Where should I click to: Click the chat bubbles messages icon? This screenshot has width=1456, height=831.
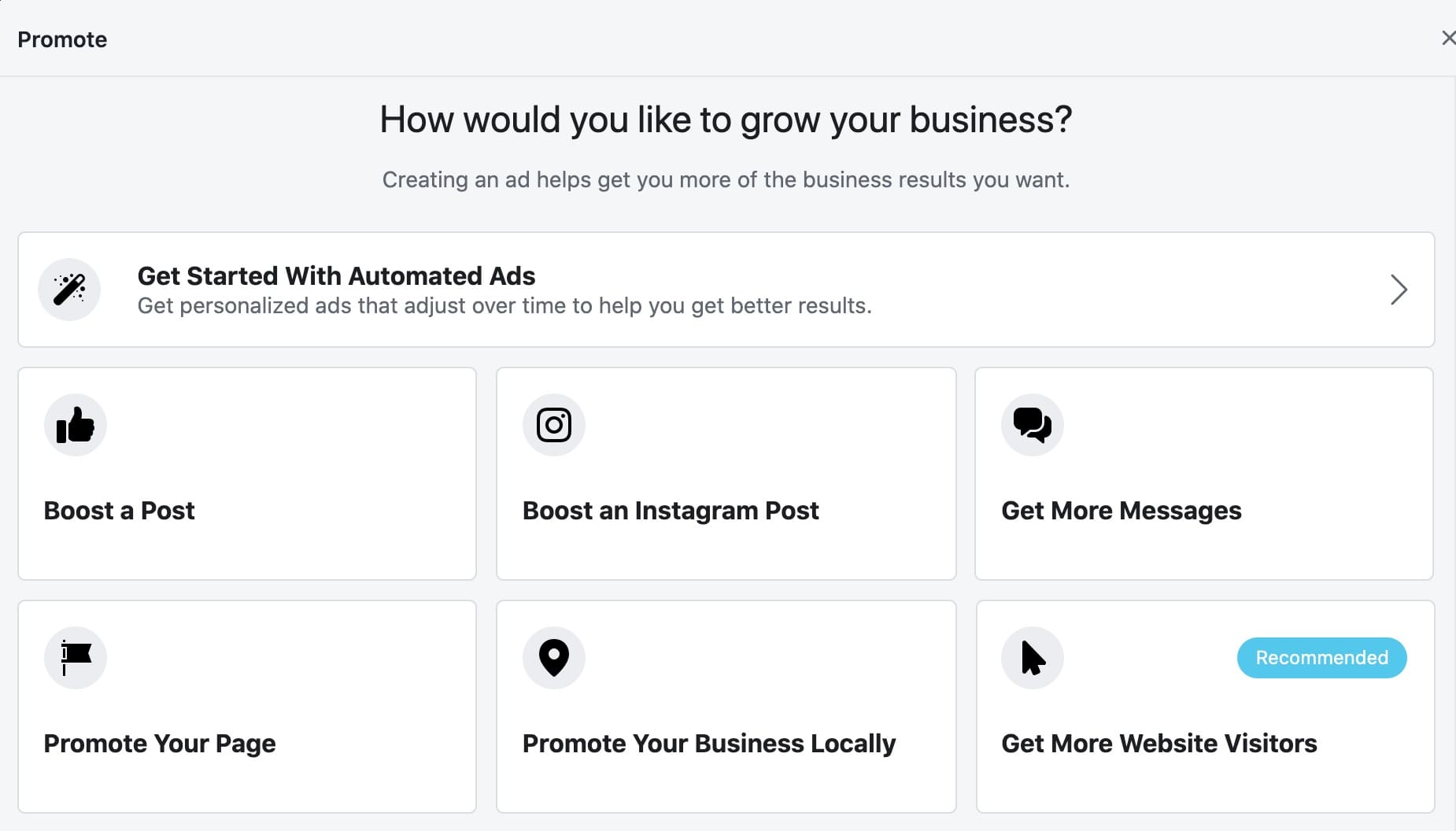click(1033, 425)
